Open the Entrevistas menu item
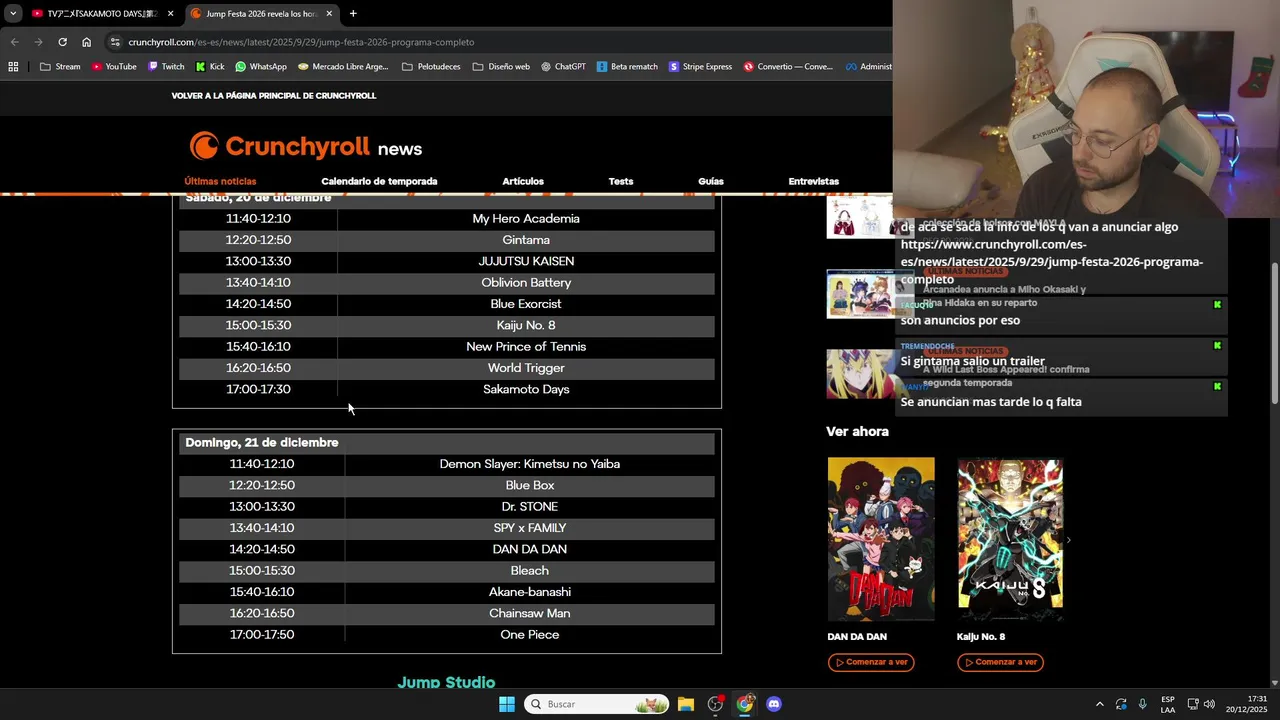The image size is (1280, 720). pyautogui.click(x=813, y=181)
